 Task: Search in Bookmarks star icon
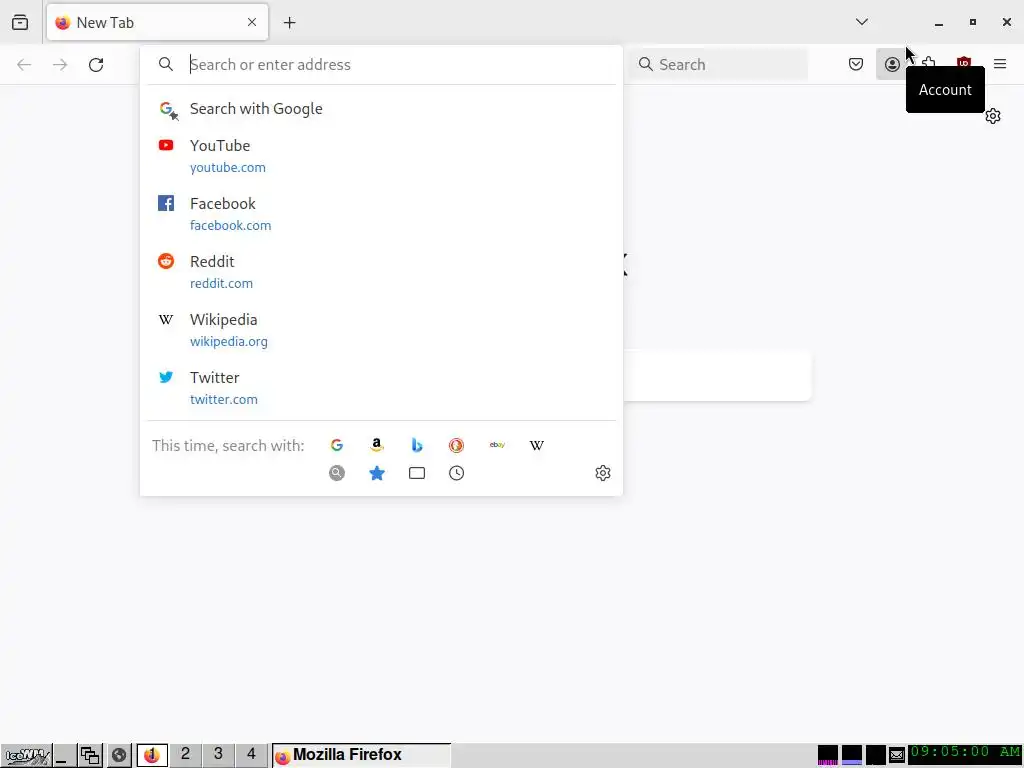coord(377,473)
